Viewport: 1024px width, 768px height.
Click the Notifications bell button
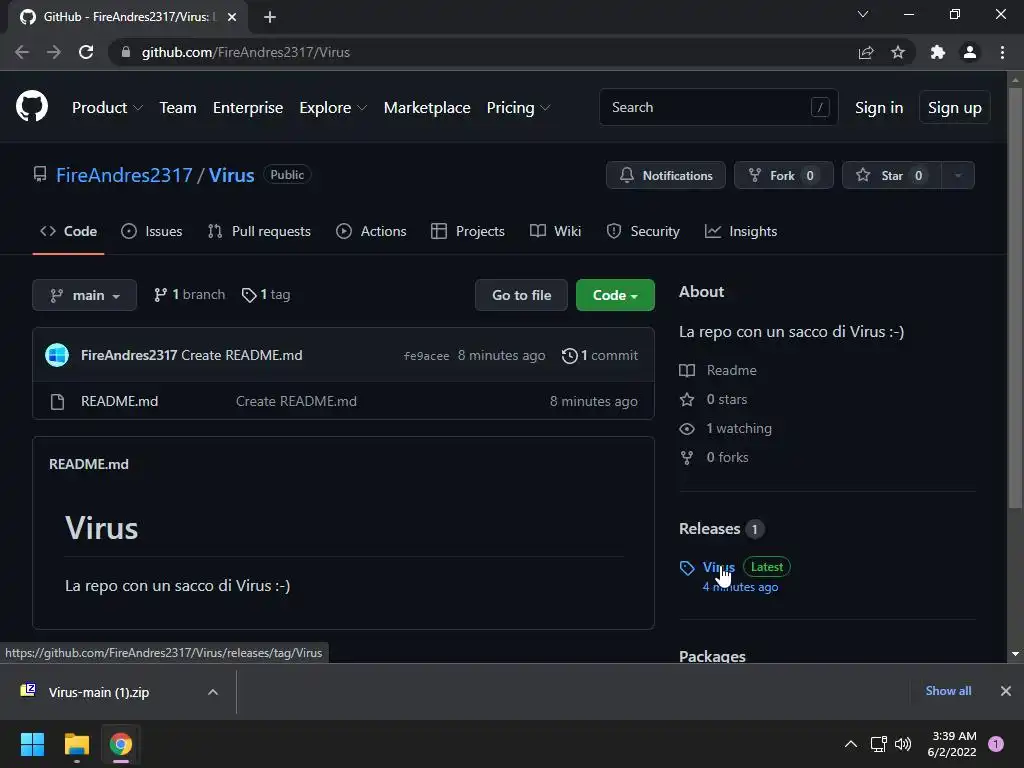pyautogui.click(x=665, y=175)
